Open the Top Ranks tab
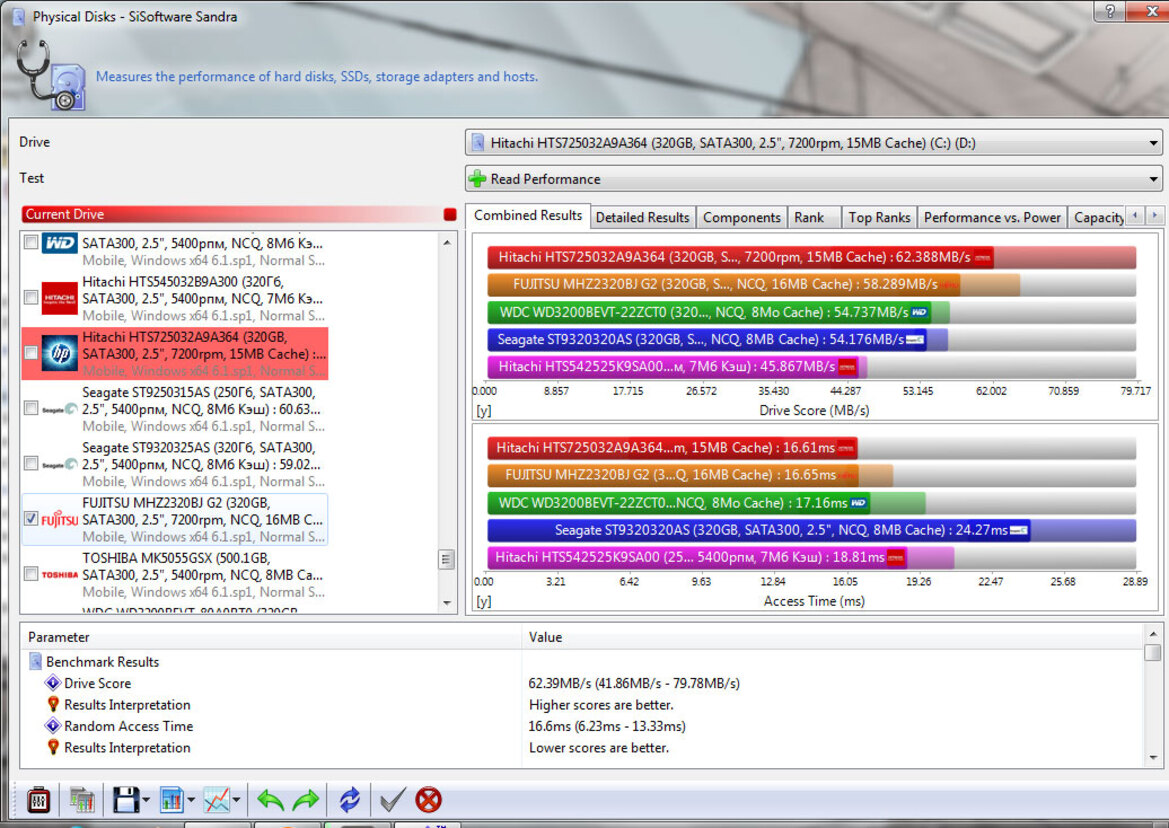 click(x=880, y=218)
